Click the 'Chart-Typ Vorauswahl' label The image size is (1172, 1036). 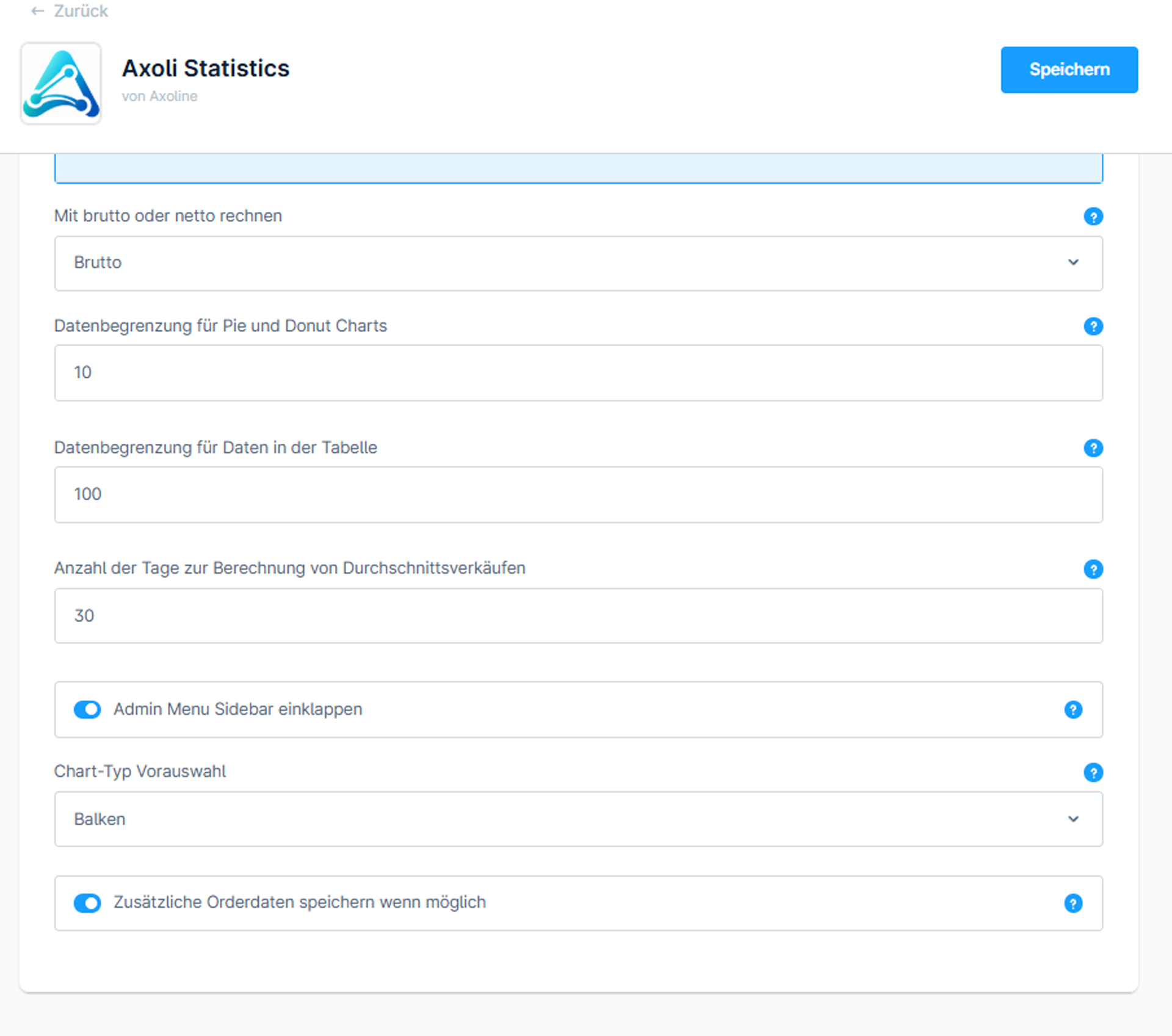point(140,772)
